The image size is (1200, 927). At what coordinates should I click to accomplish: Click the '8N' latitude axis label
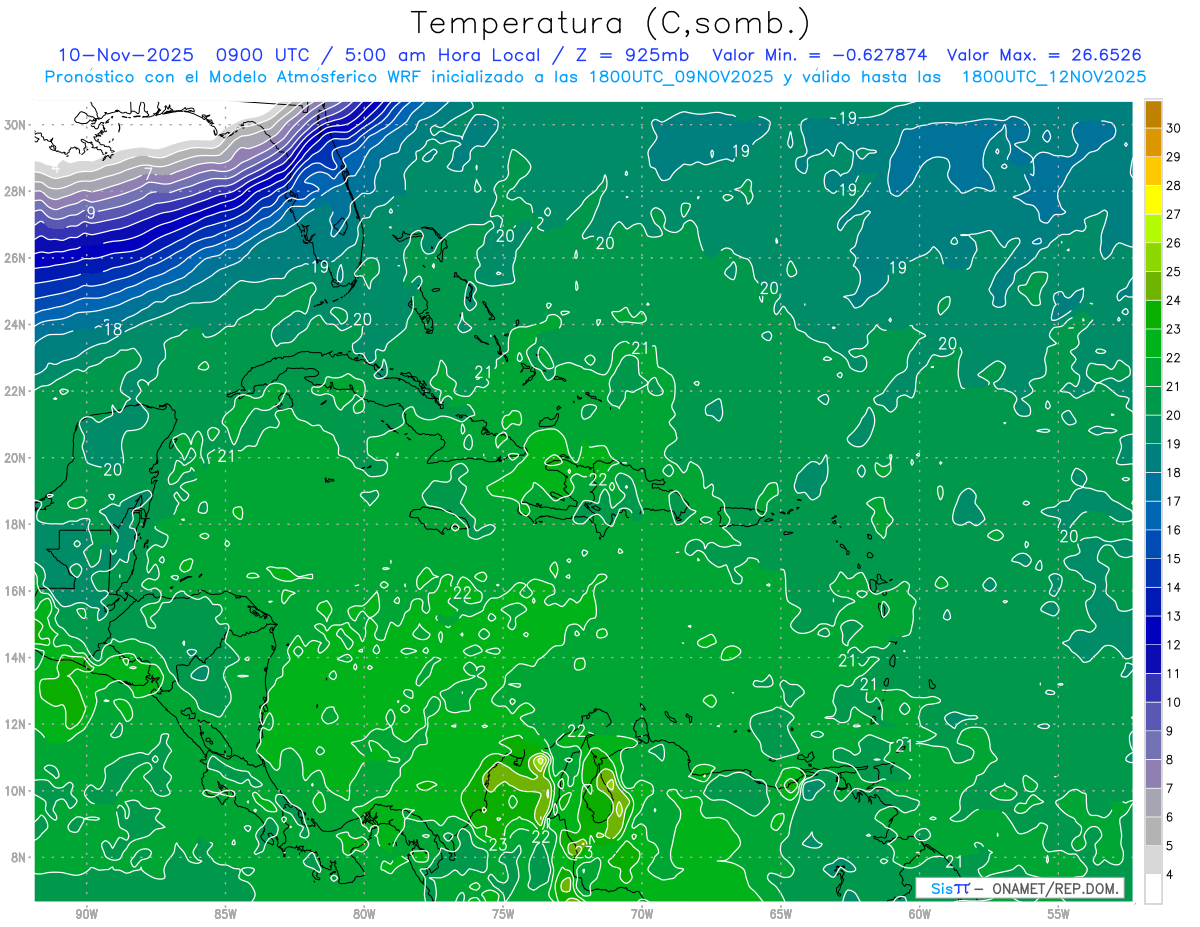click(x=19, y=857)
